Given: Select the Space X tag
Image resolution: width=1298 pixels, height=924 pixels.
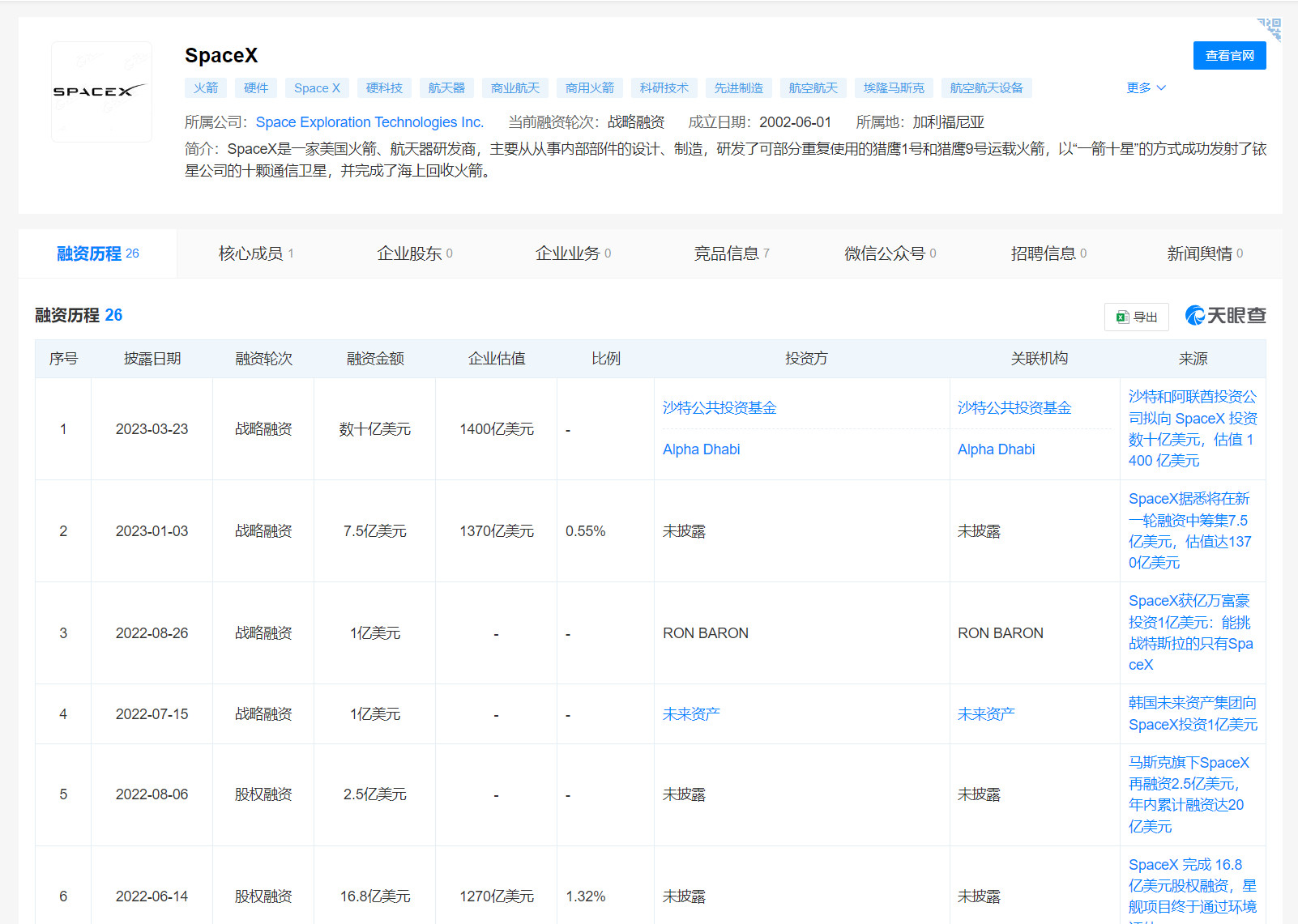Looking at the screenshot, I should (317, 87).
